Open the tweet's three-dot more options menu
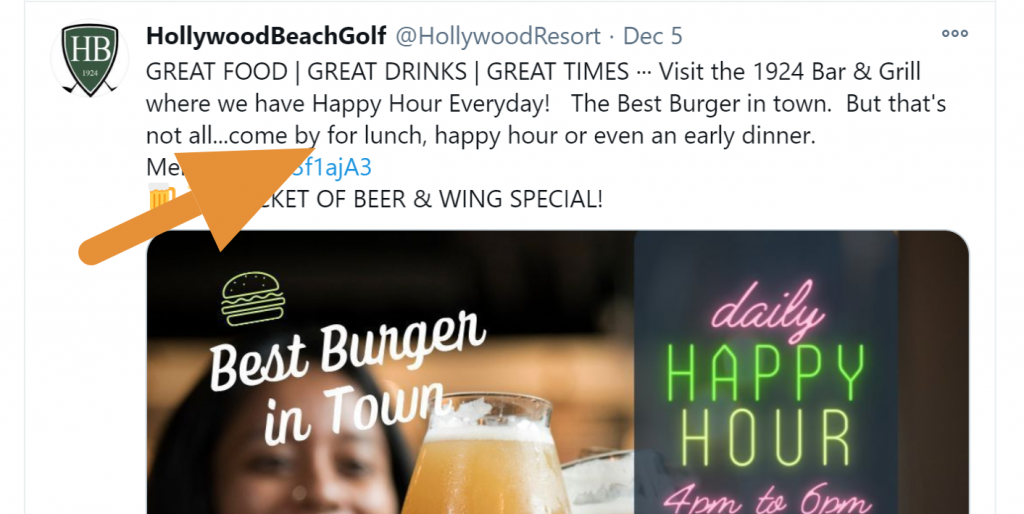The height and width of the screenshot is (514, 1024). (954, 34)
